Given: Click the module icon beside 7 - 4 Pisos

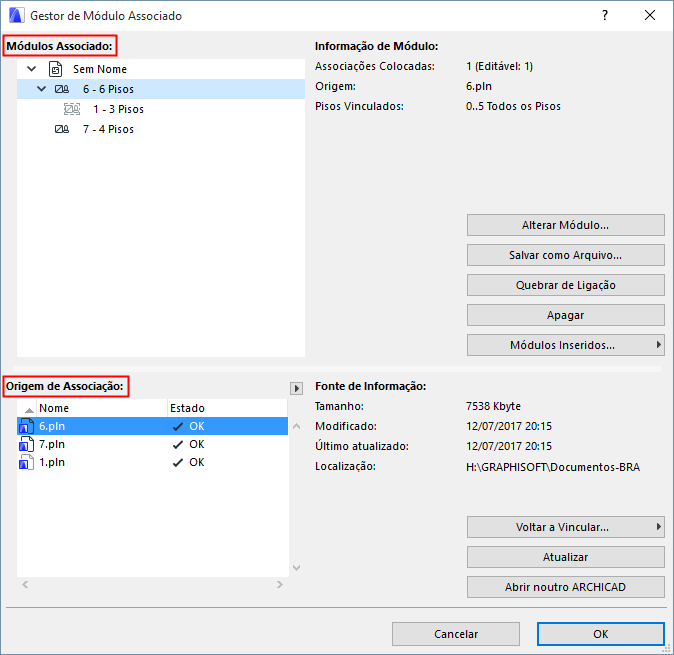Looking at the screenshot, I should [61, 129].
